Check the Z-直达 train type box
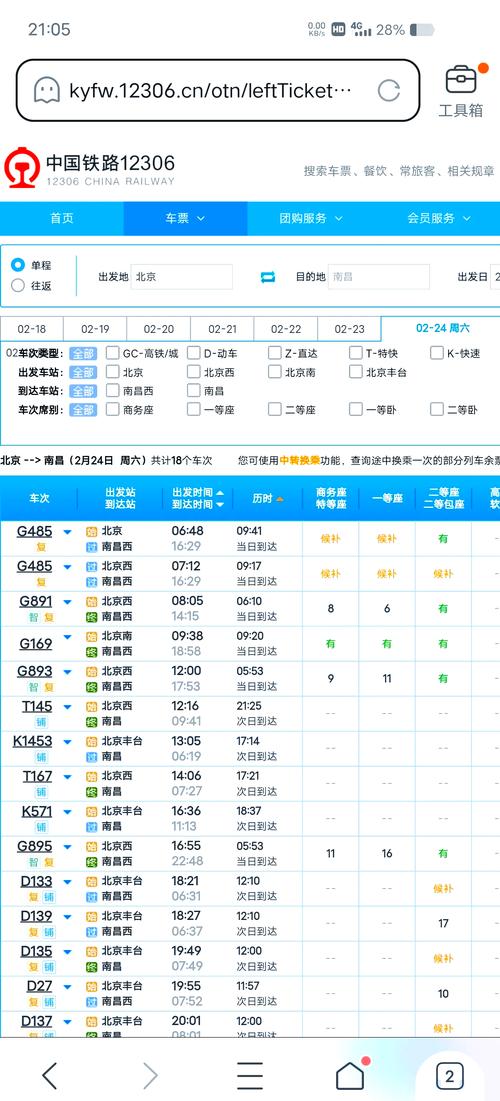 (x=274, y=353)
